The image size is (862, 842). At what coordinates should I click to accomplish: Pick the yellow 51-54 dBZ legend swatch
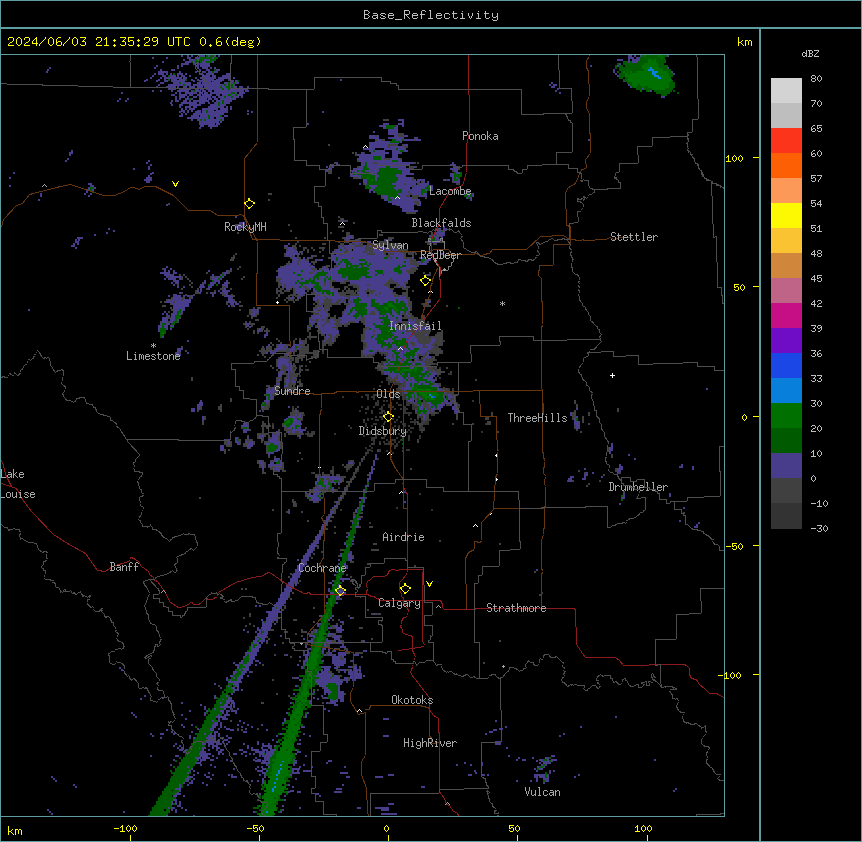click(786, 215)
